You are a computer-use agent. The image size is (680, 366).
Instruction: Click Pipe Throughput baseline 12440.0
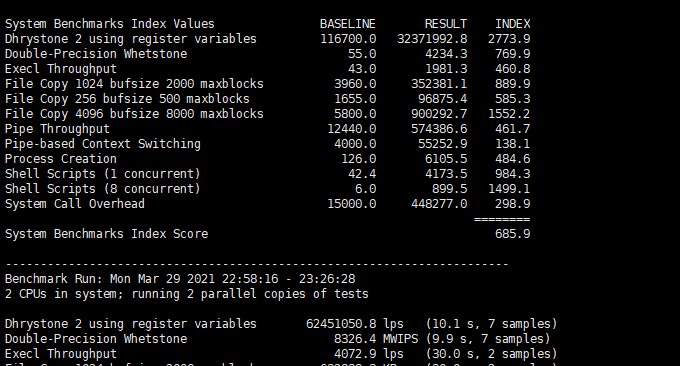click(352, 129)
